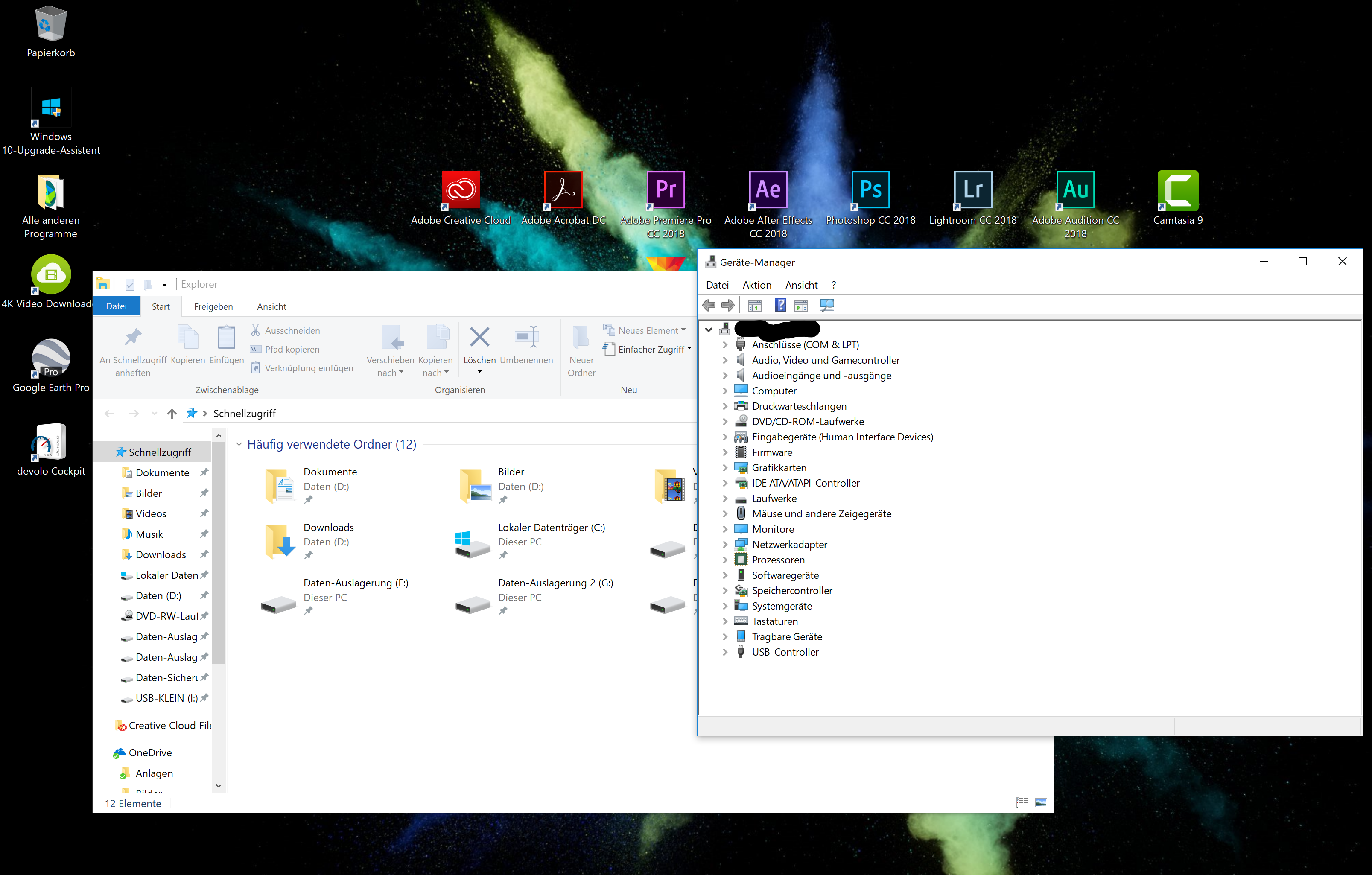Select OneDrive in the navigation pane
1372x875 pixels.
[150, 752]
